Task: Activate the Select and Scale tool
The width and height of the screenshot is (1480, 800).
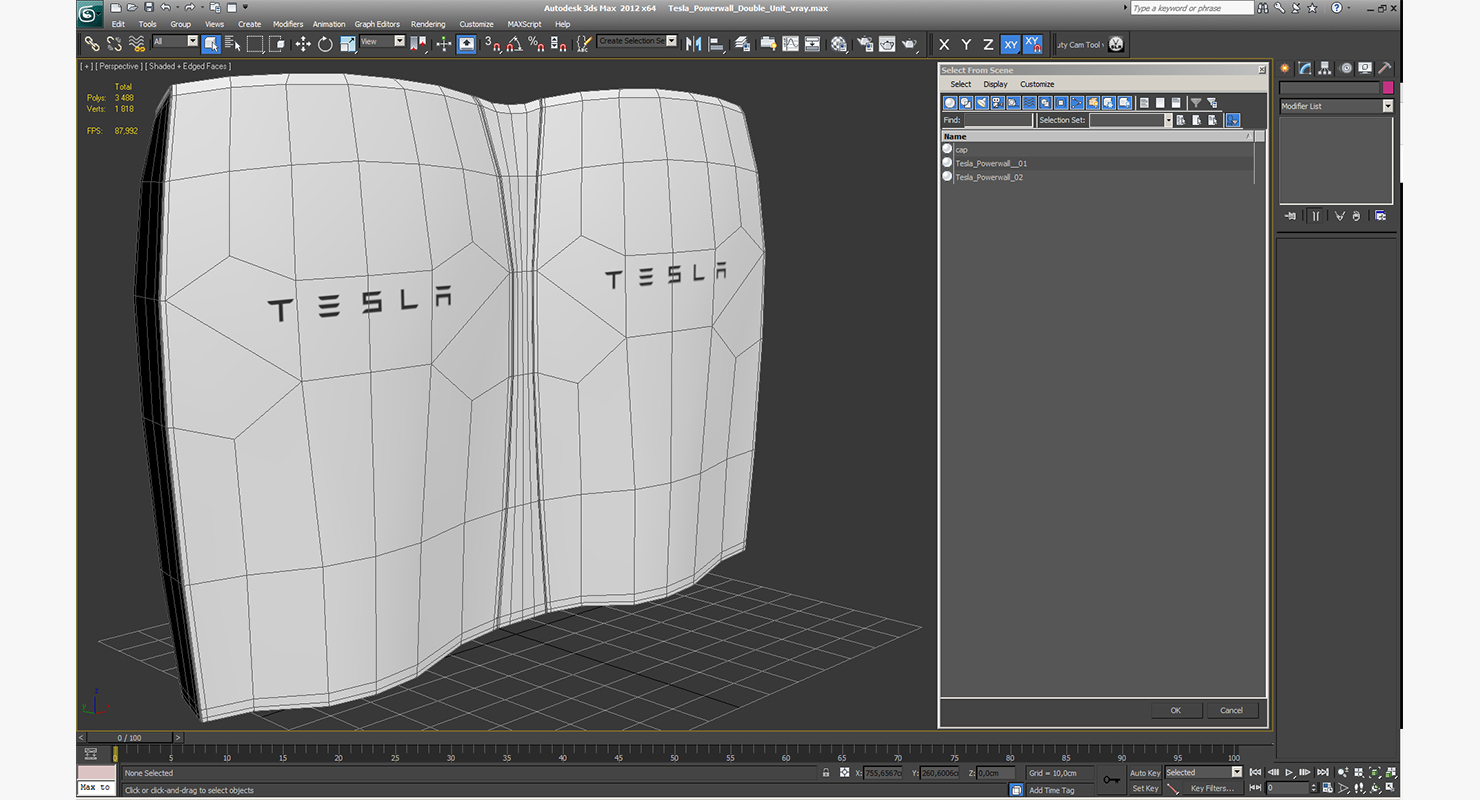Action: pyautogui.click(x=347, y=44)
